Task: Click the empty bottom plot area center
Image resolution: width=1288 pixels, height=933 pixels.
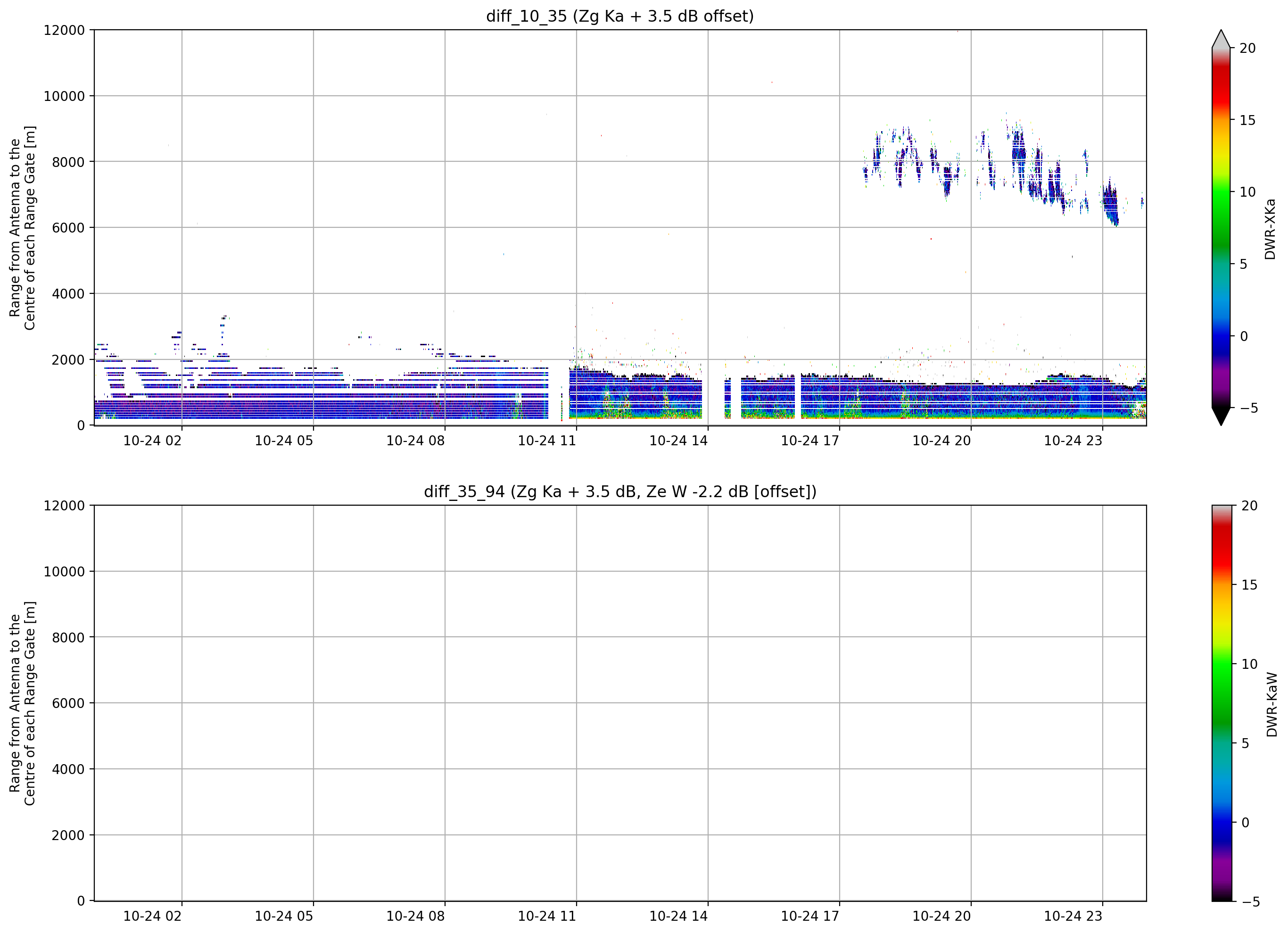Action: (620, 703)
